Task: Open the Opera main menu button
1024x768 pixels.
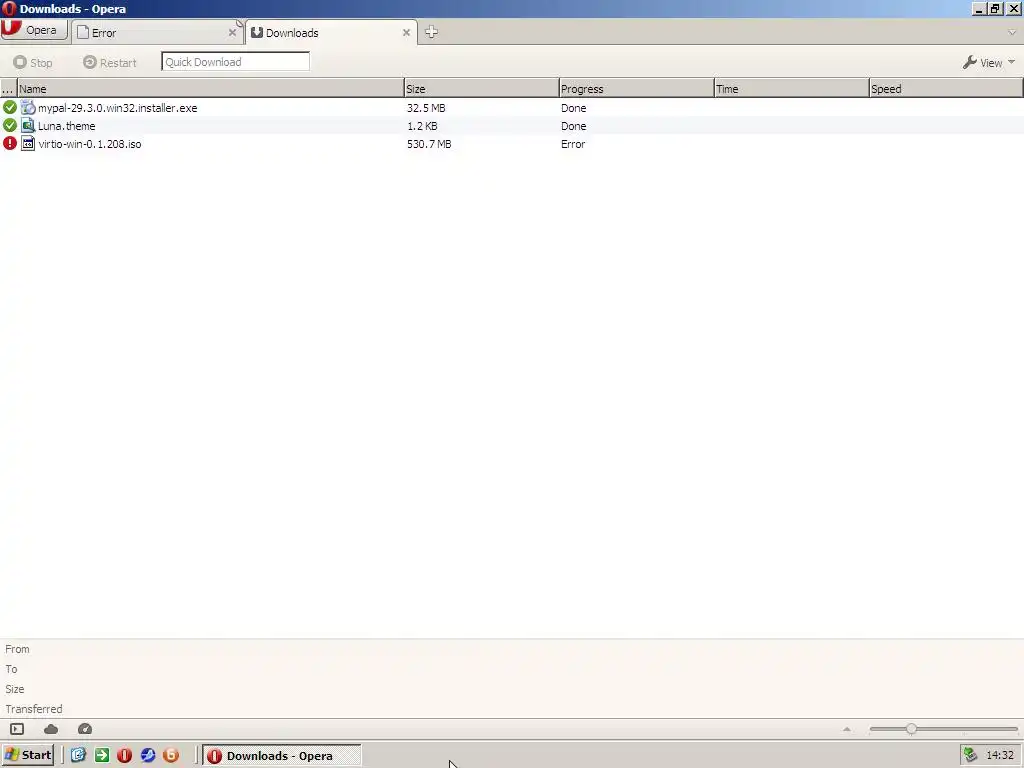Action: [x=34, y=30]
